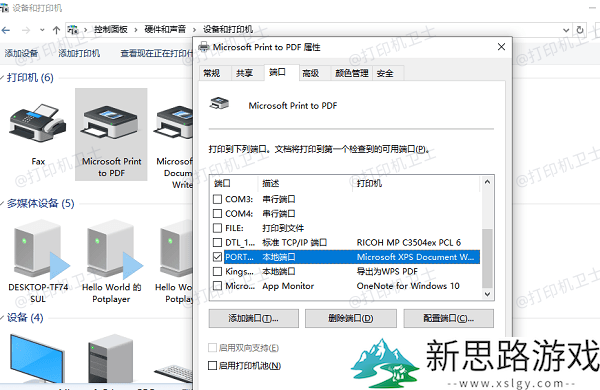Check the COM4: port checkbox
This screenshot has width=600, height=390.
217,214
